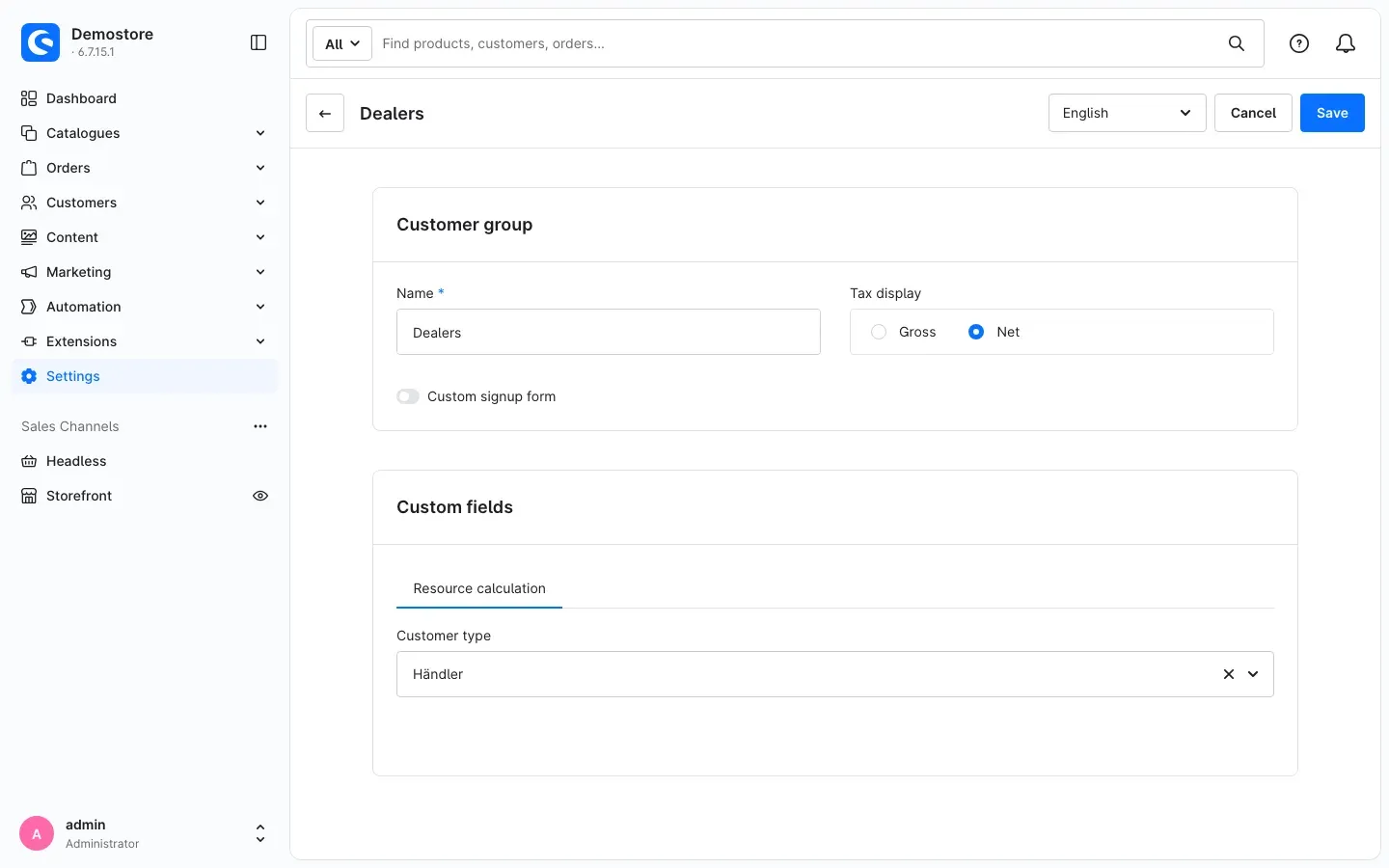Click the Settings gear icon
This screenshot has width=1389, height=868.
coord(29,376)
